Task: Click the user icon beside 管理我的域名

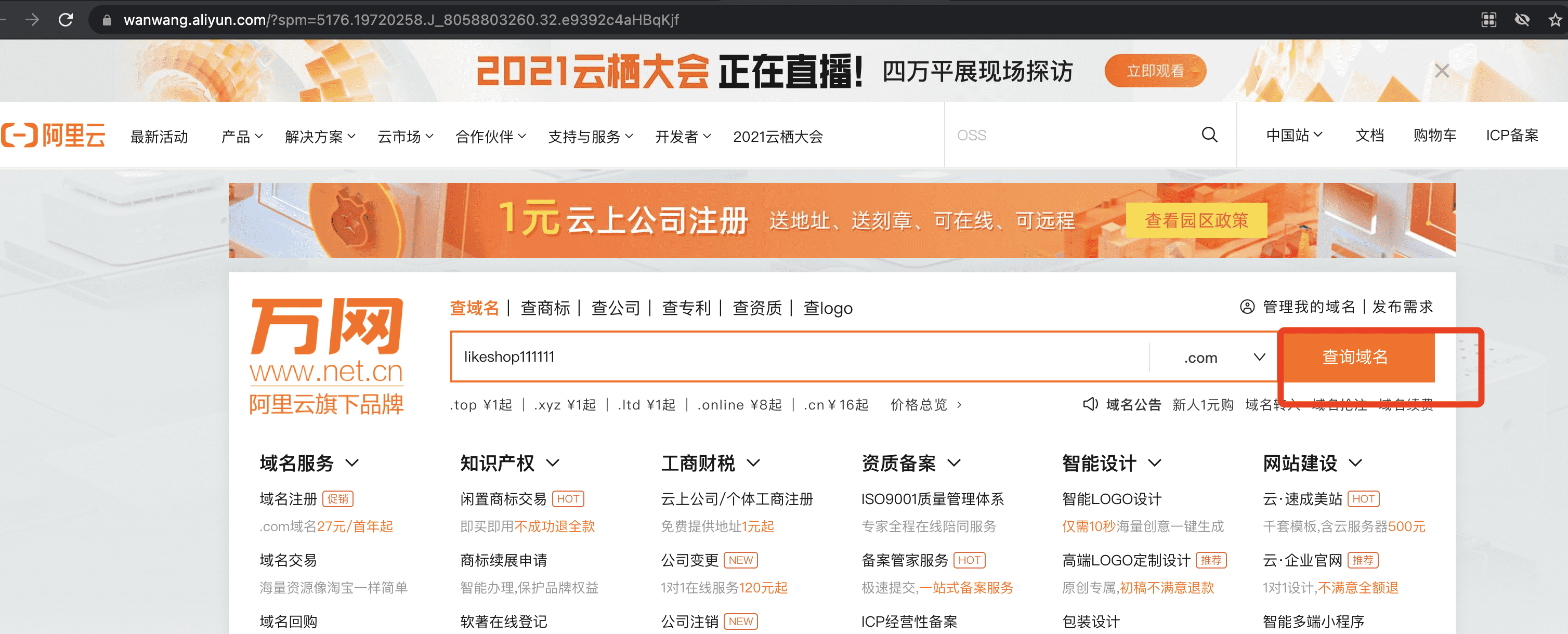Action: click(x=1247, y=307)
